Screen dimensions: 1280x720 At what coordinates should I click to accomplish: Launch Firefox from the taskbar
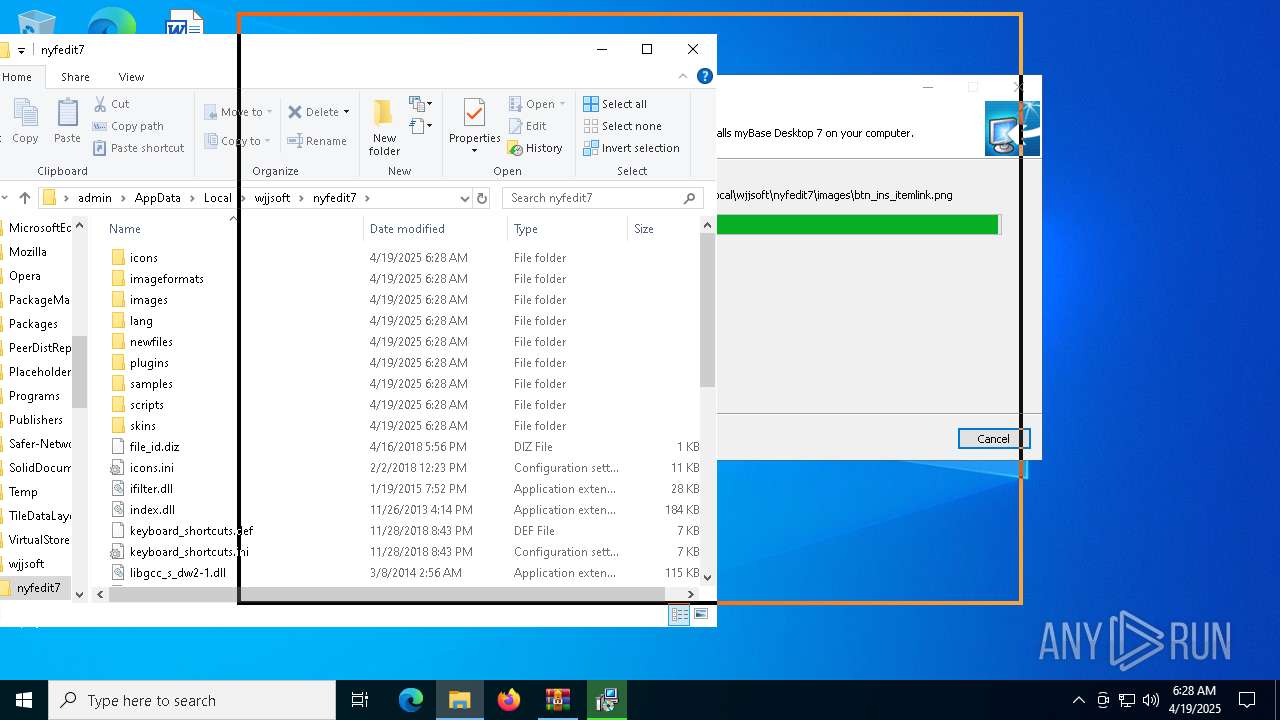pyautogui.click(x=509, y=700)
